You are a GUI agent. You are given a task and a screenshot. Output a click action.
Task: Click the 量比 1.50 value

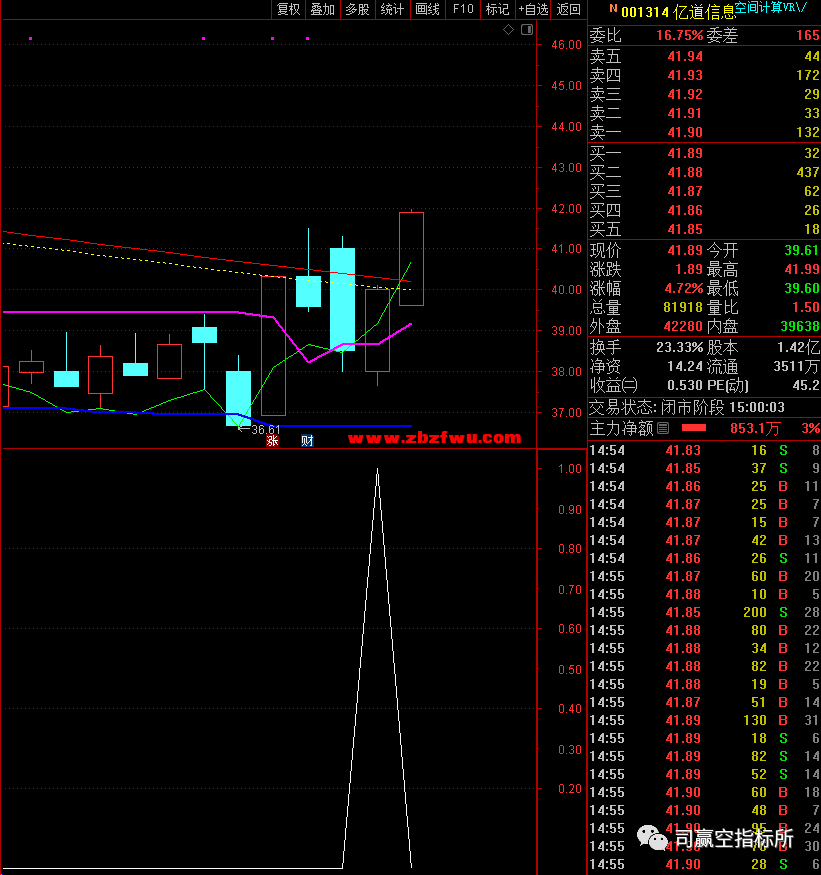[x=806, y=307]
